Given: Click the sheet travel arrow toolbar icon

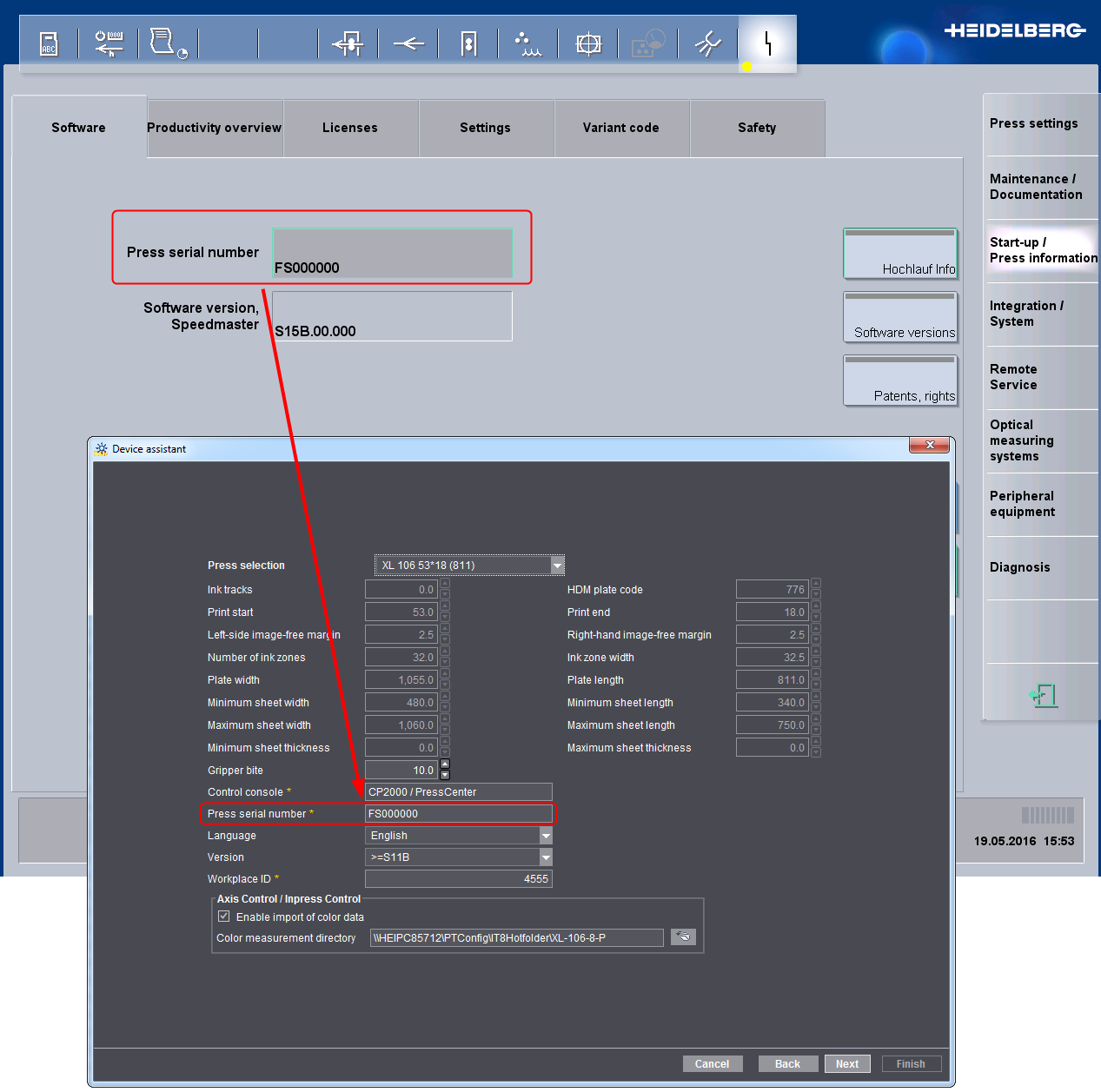Looking at the screenshot, I should [x=408, y=43].
